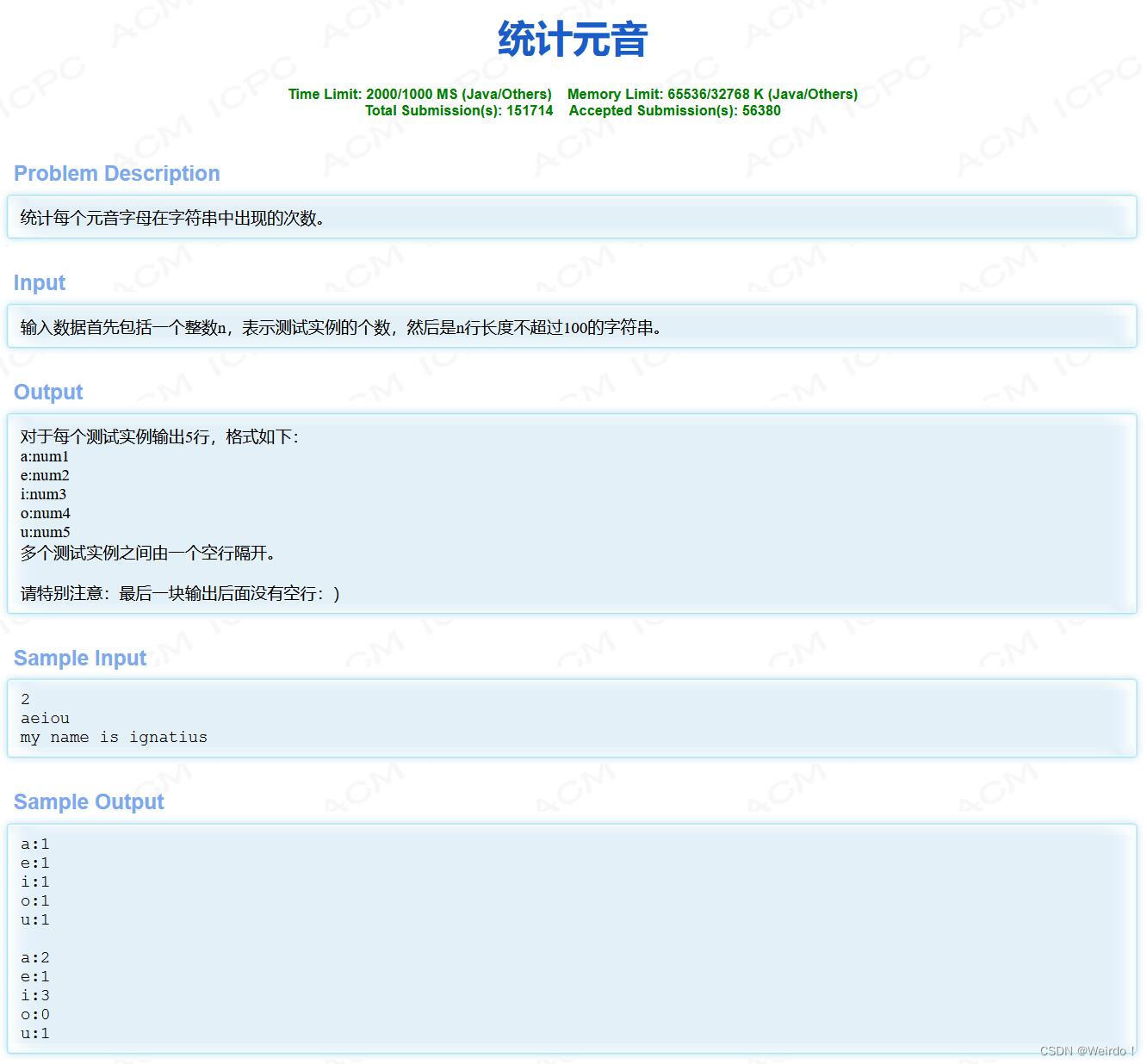This screenshot has height=1064, width=1147.
Task: Click the Time Limit statistic text
Action: (419, 94)
